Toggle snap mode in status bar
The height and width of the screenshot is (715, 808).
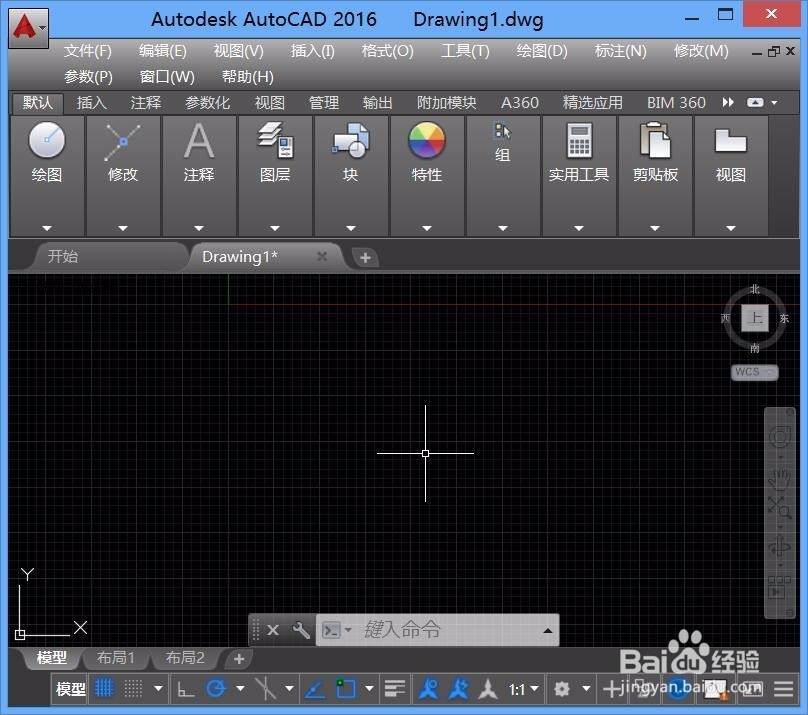133,689
